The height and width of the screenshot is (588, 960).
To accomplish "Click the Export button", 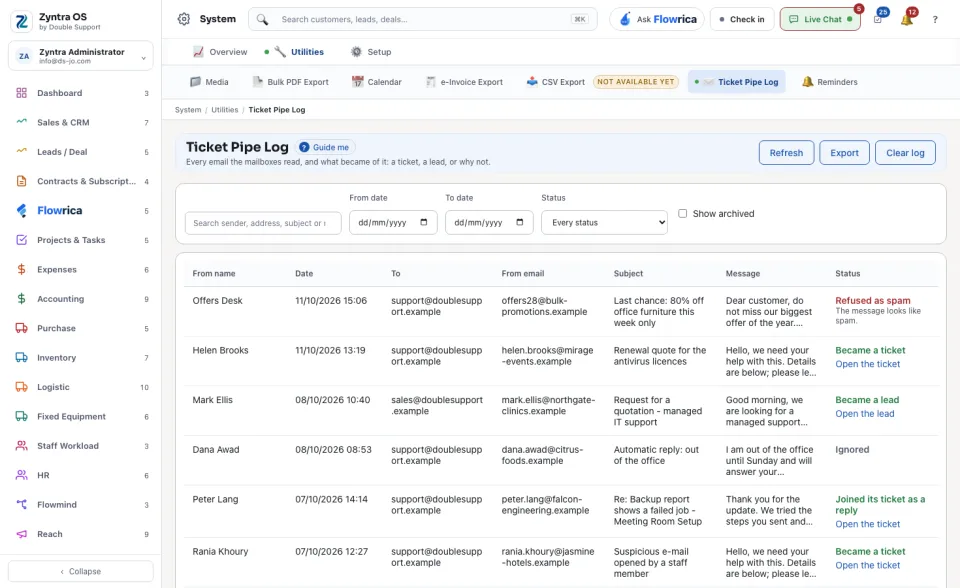I will tap(844, 153).
